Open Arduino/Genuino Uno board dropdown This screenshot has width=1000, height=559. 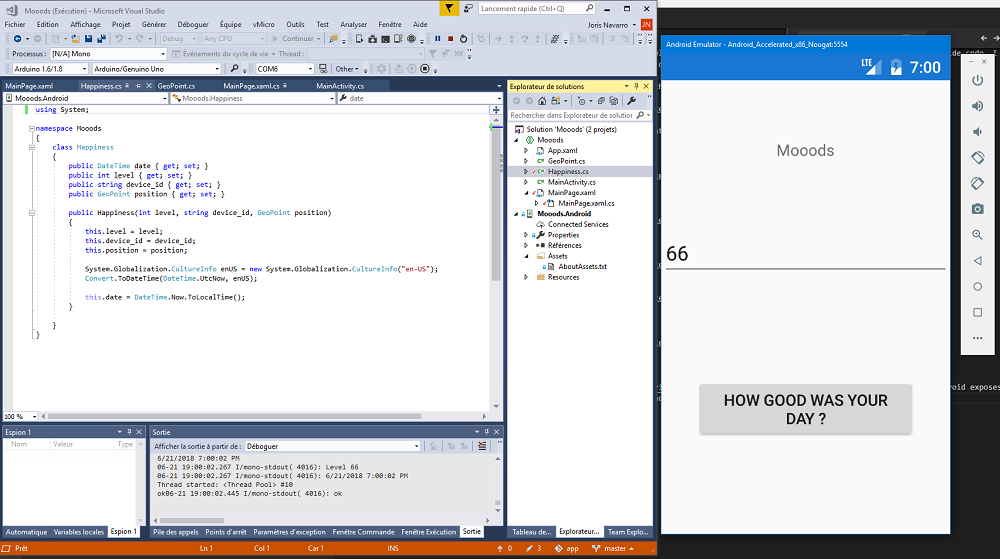(156, 69)
